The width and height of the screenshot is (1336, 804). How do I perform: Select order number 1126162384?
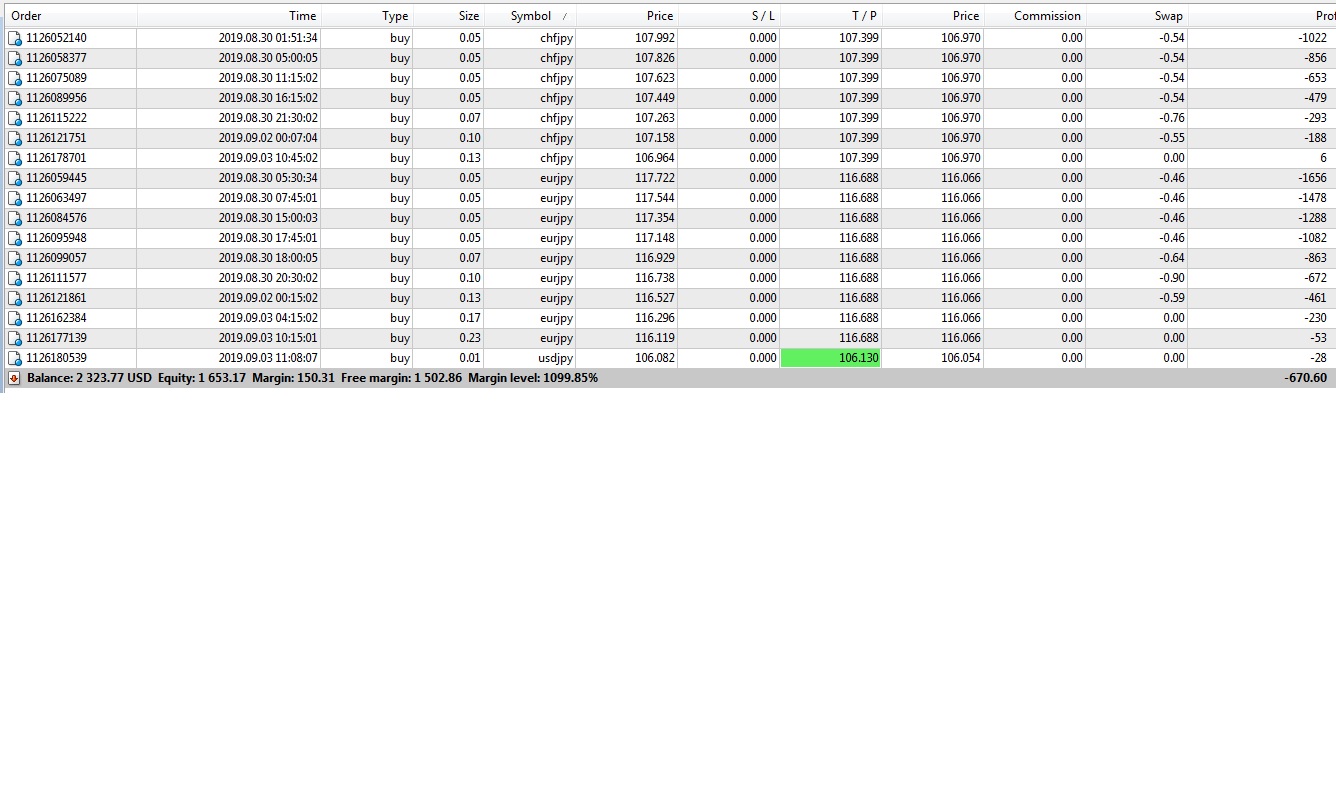click(56, 318)
